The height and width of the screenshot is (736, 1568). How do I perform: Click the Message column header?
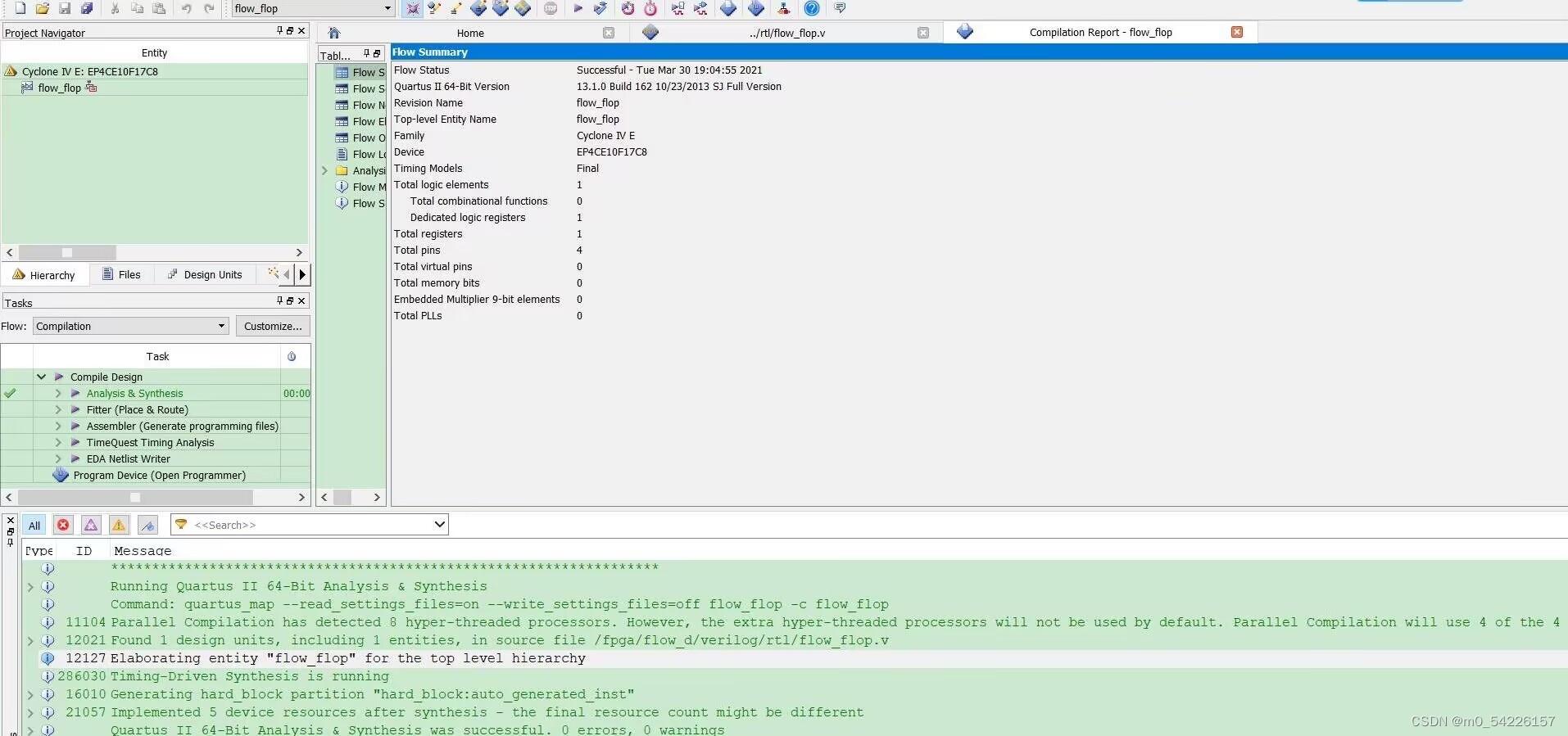coord(143,551)
